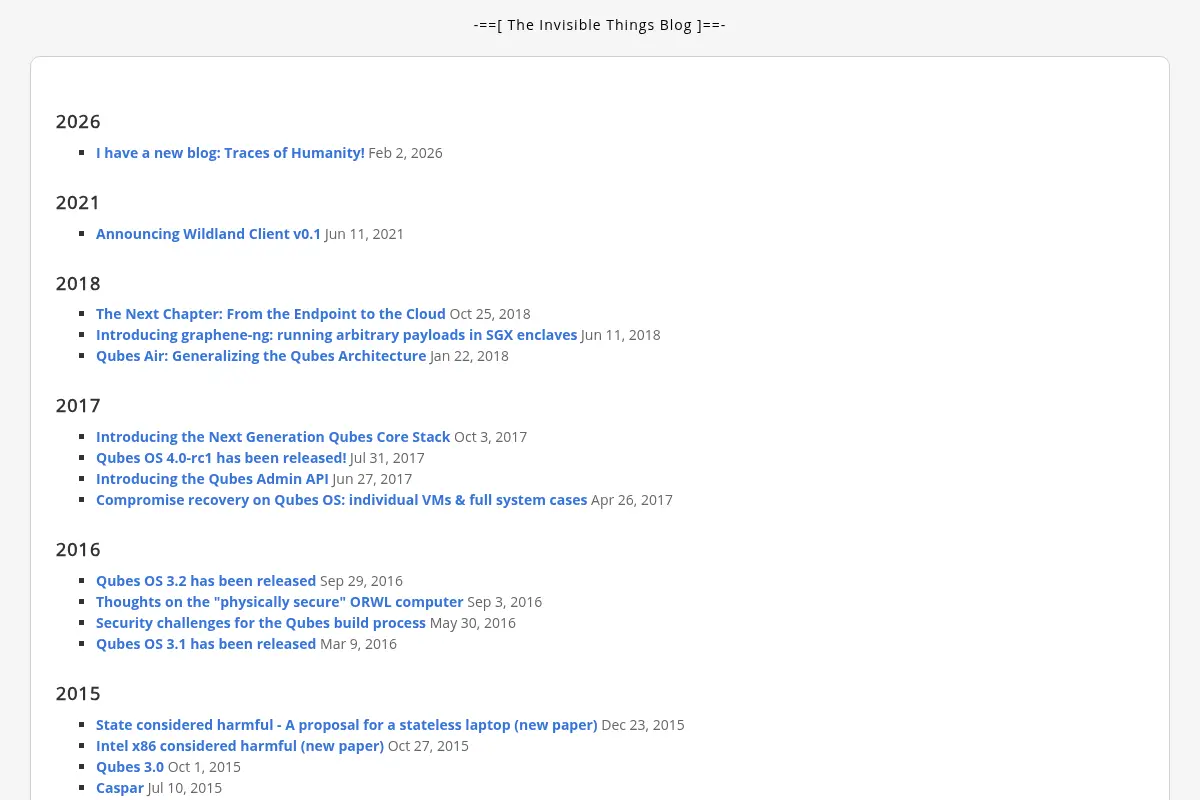This screenshot has height=800, width=1200.
Task: Open Compromise recovery on Qubes OS post
Action: click(x=341, y=500)
